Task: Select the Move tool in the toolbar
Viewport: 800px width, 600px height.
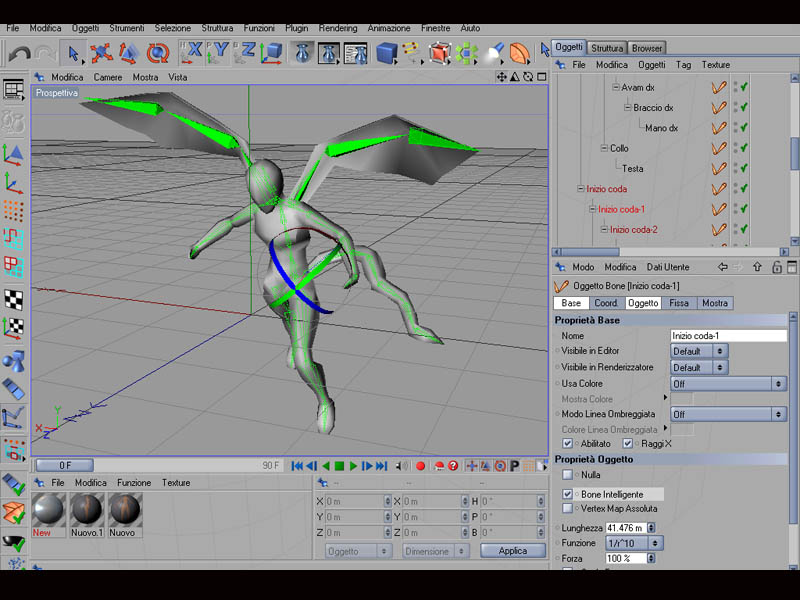Action: click(x=100, y=52)
